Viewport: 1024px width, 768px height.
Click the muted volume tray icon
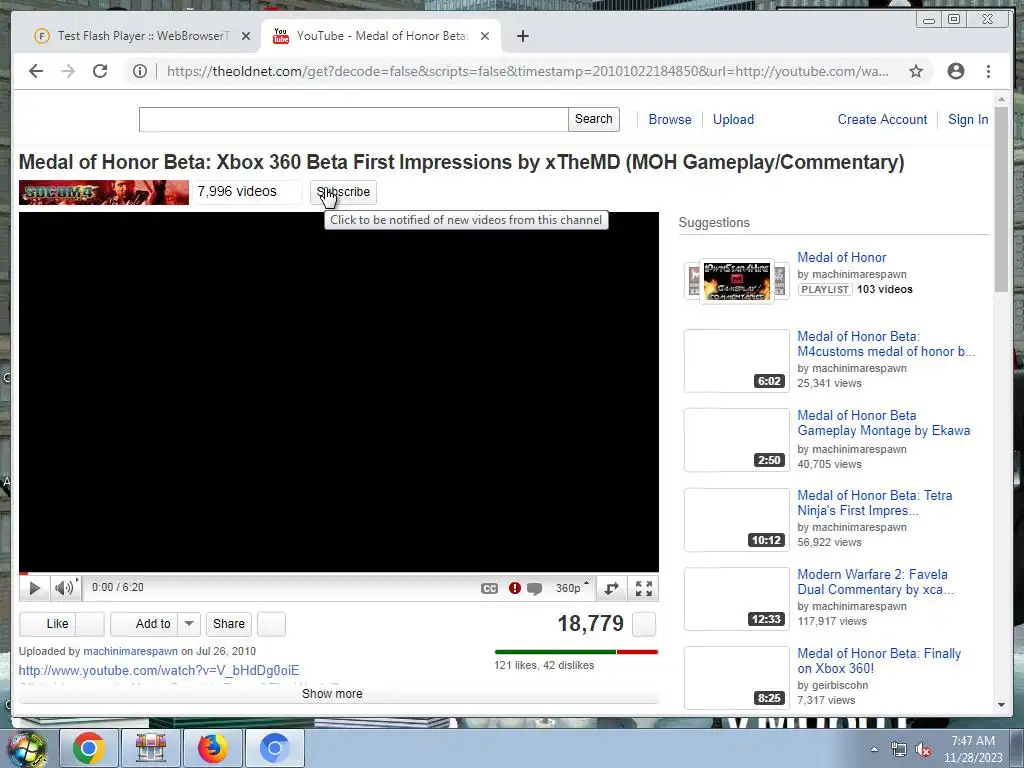[923, 750]
